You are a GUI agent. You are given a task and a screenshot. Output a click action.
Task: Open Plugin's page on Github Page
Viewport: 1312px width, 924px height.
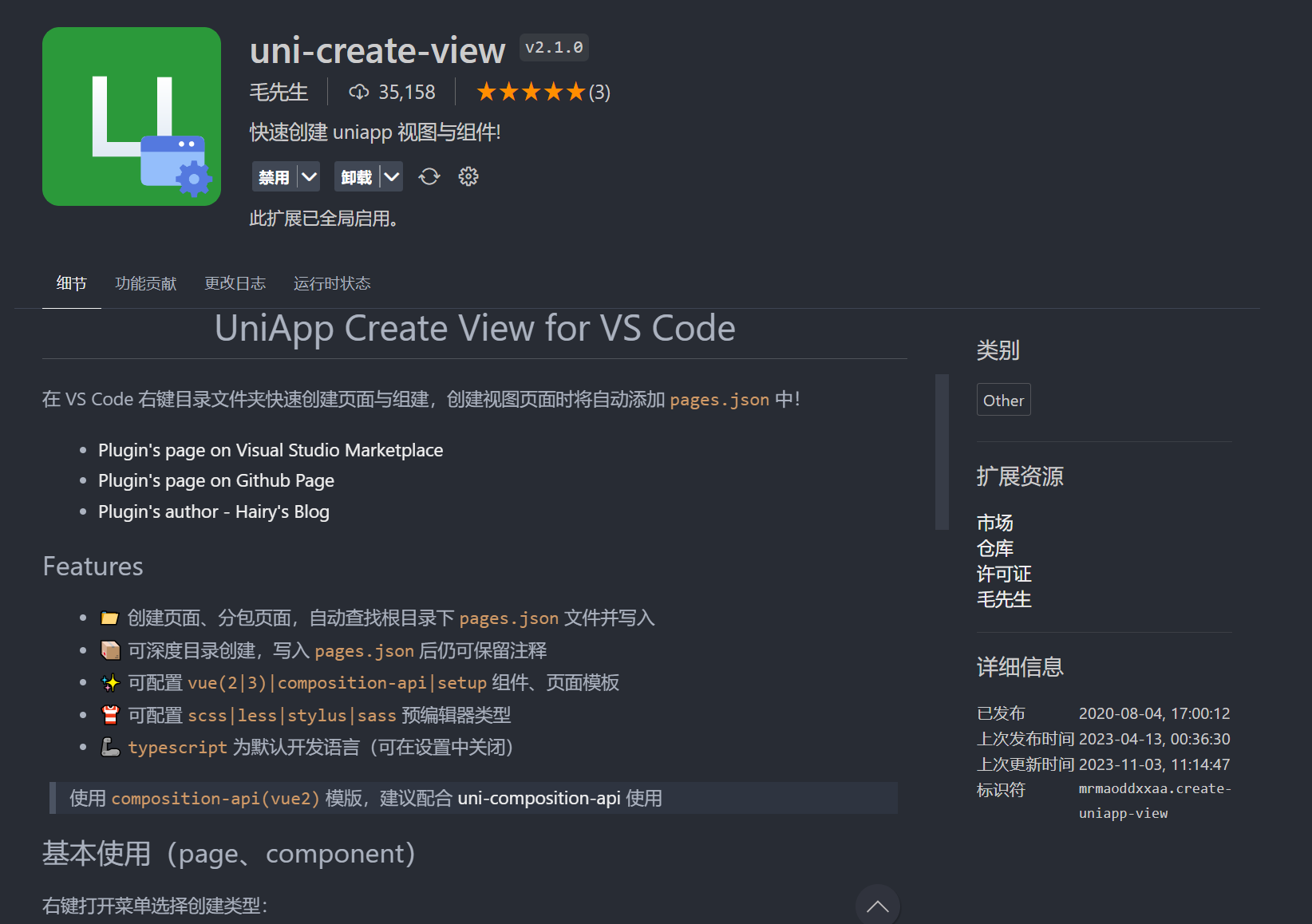(216, 480)
